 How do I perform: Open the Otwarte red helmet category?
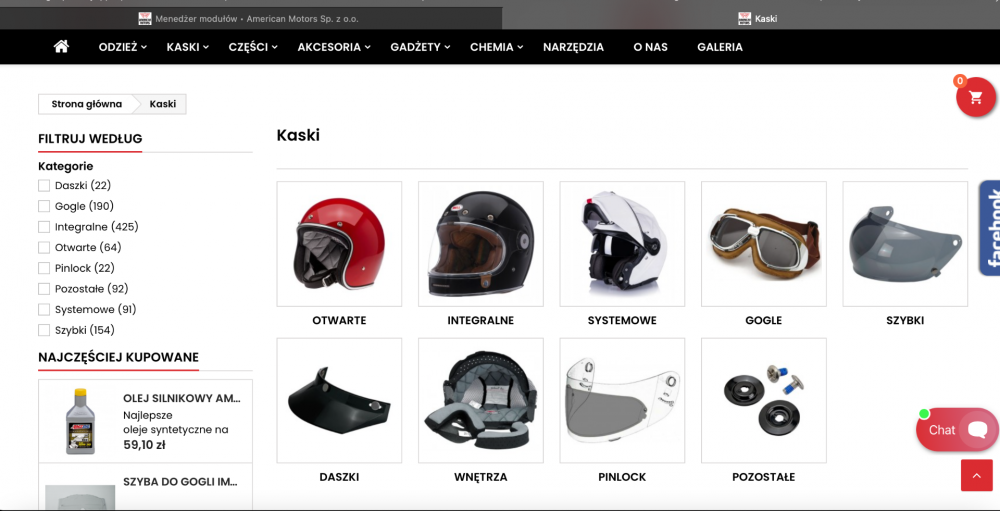(x=339, y=244)
